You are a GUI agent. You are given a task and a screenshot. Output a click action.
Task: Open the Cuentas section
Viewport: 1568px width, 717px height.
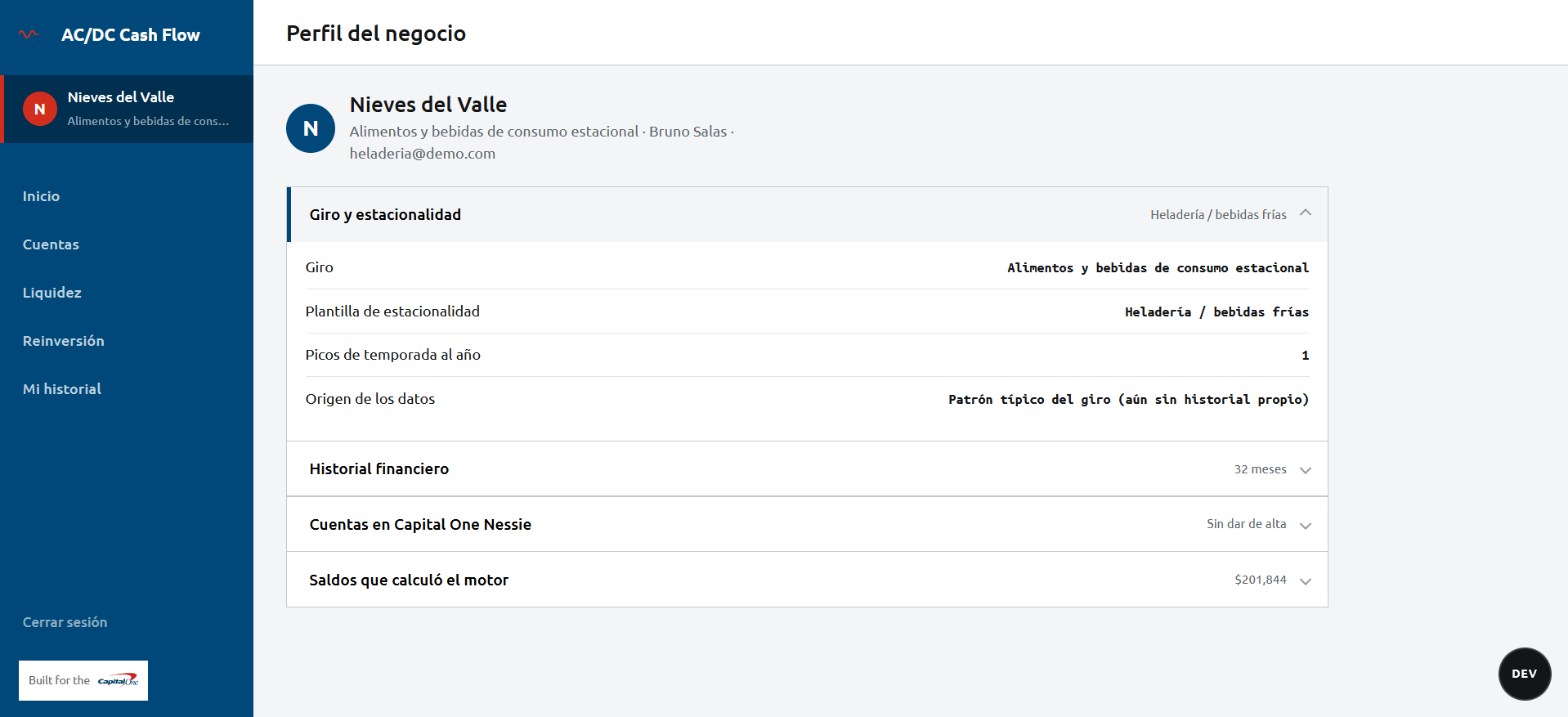click(51, 244)
